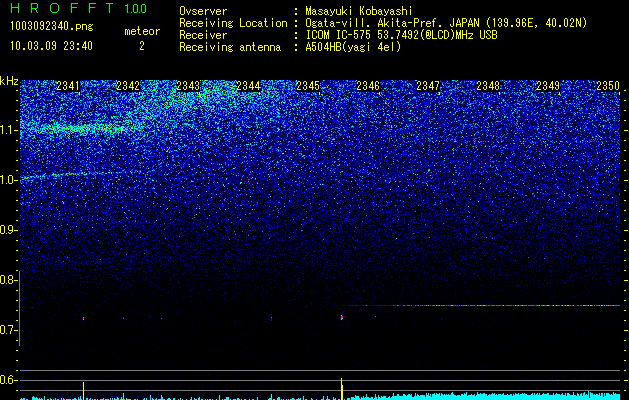629x400 pixels.
Task: Click the 0.7 kHz axis label
Action: [x=7, y=330]
